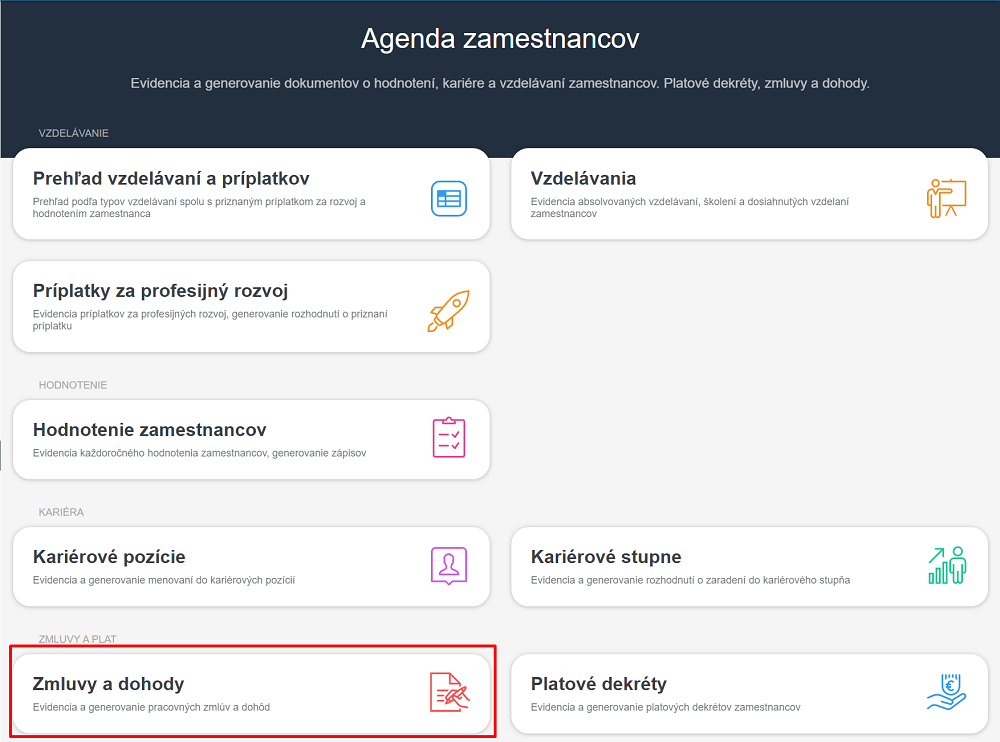Open Kariérové stupne
The width and height of the screenshot is (1000, 742).
[606, 557]
